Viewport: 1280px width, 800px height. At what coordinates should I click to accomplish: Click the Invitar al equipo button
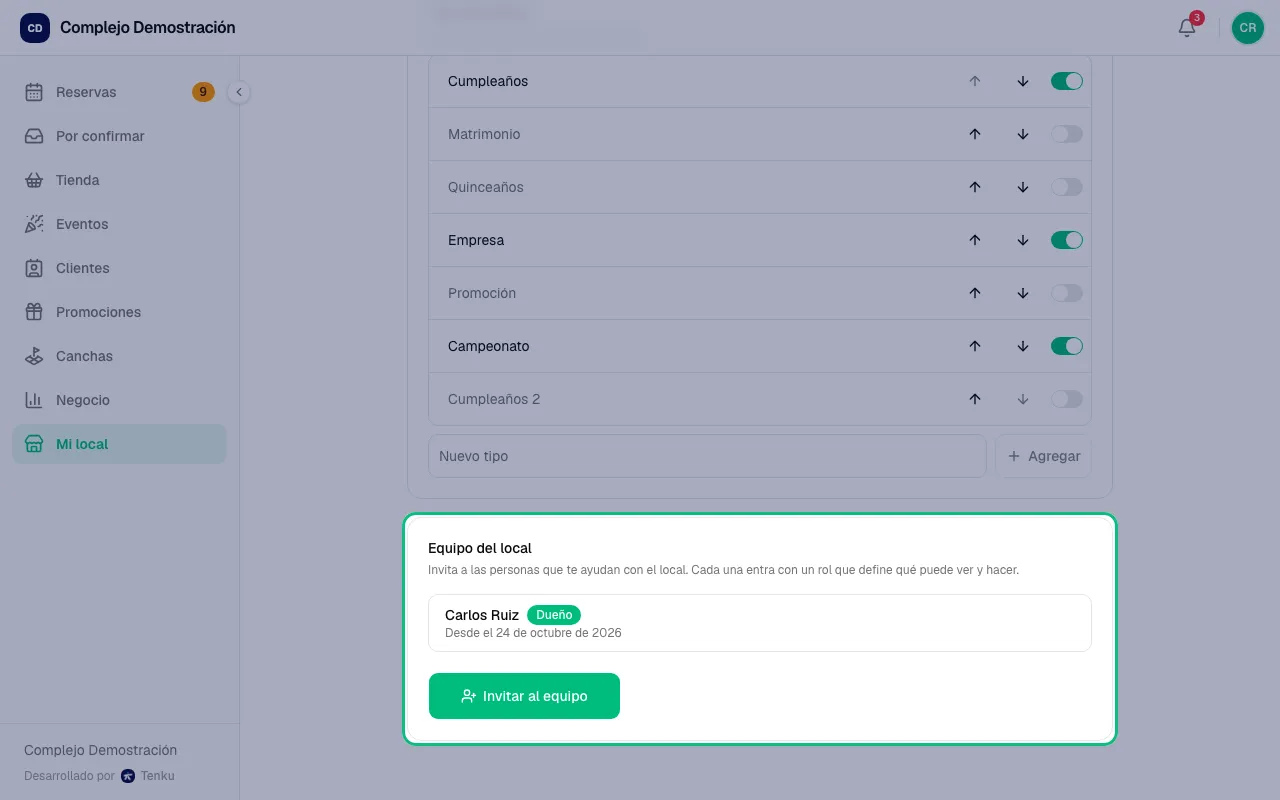[x=524, y=696]
